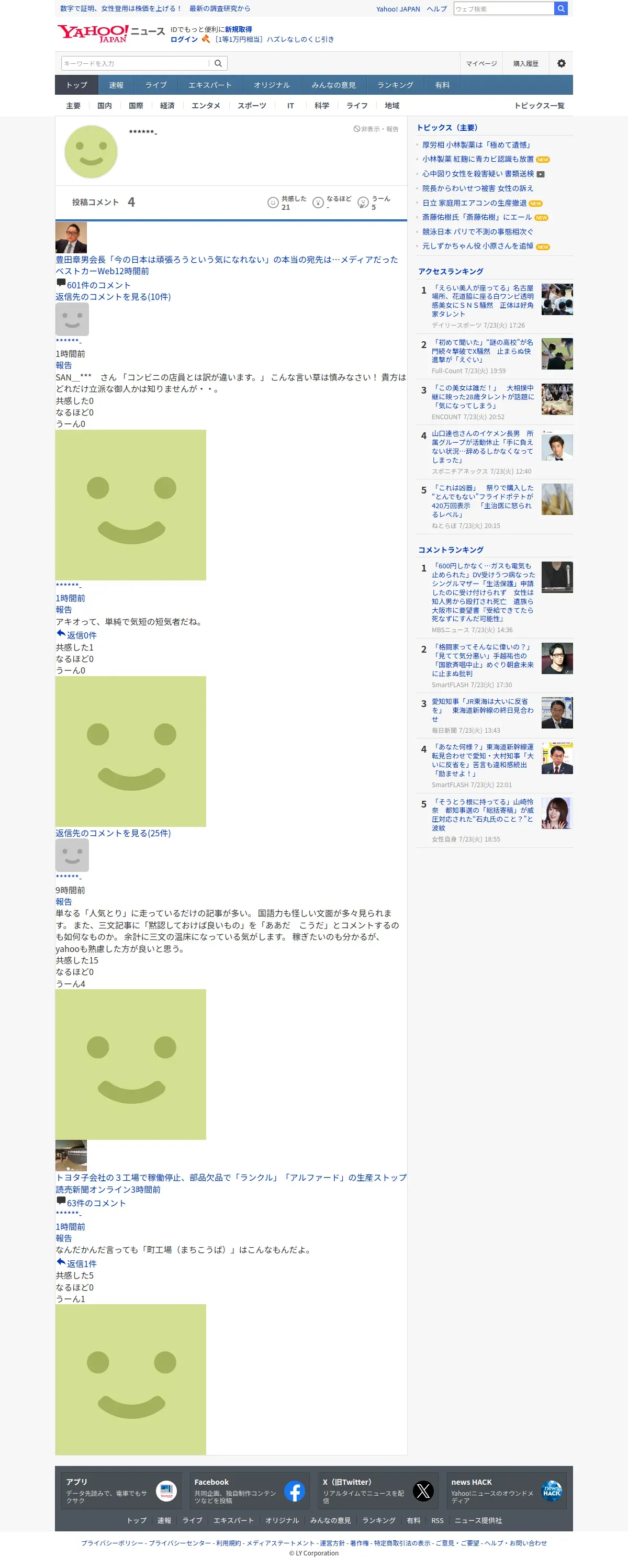Open comment ranking 愛知知事 JR東海 article
The height and width of the screenshot is (1568, 628).
483,710
